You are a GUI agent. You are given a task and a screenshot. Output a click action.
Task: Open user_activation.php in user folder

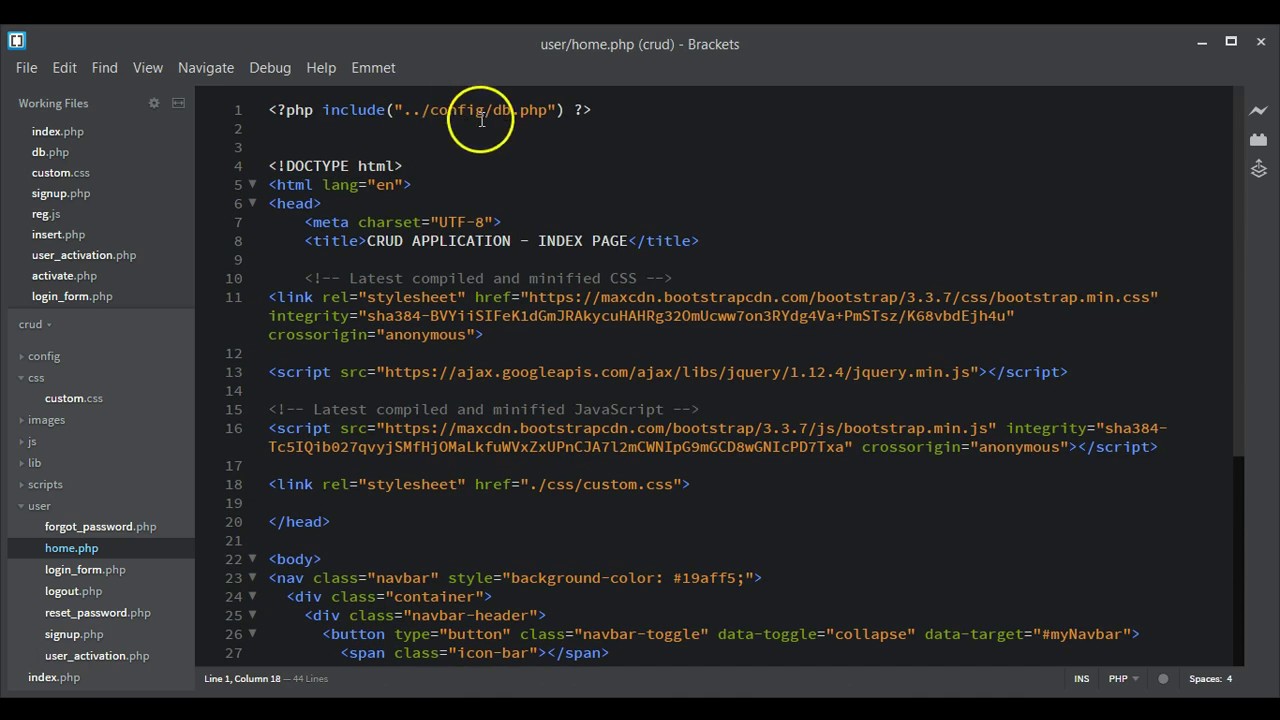[x=97, y=656]
